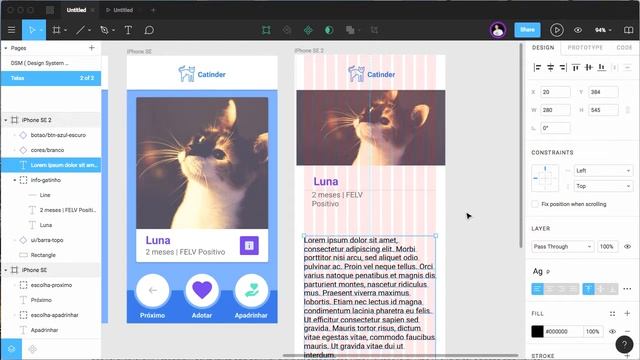
Task: Select the Comment tool
Action: point(149,30)
